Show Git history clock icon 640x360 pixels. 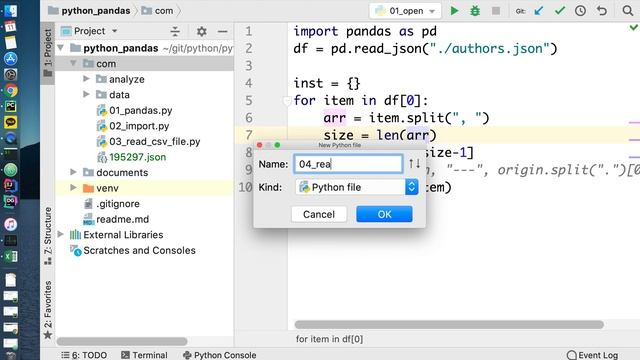pos(580,11)
